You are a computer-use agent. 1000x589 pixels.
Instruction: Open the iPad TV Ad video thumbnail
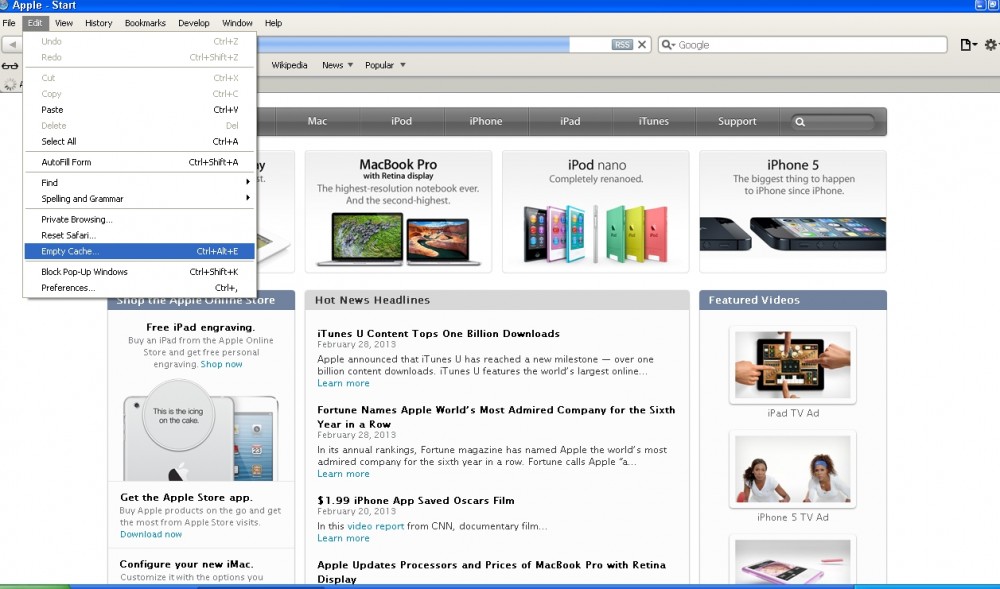(792, 365)
